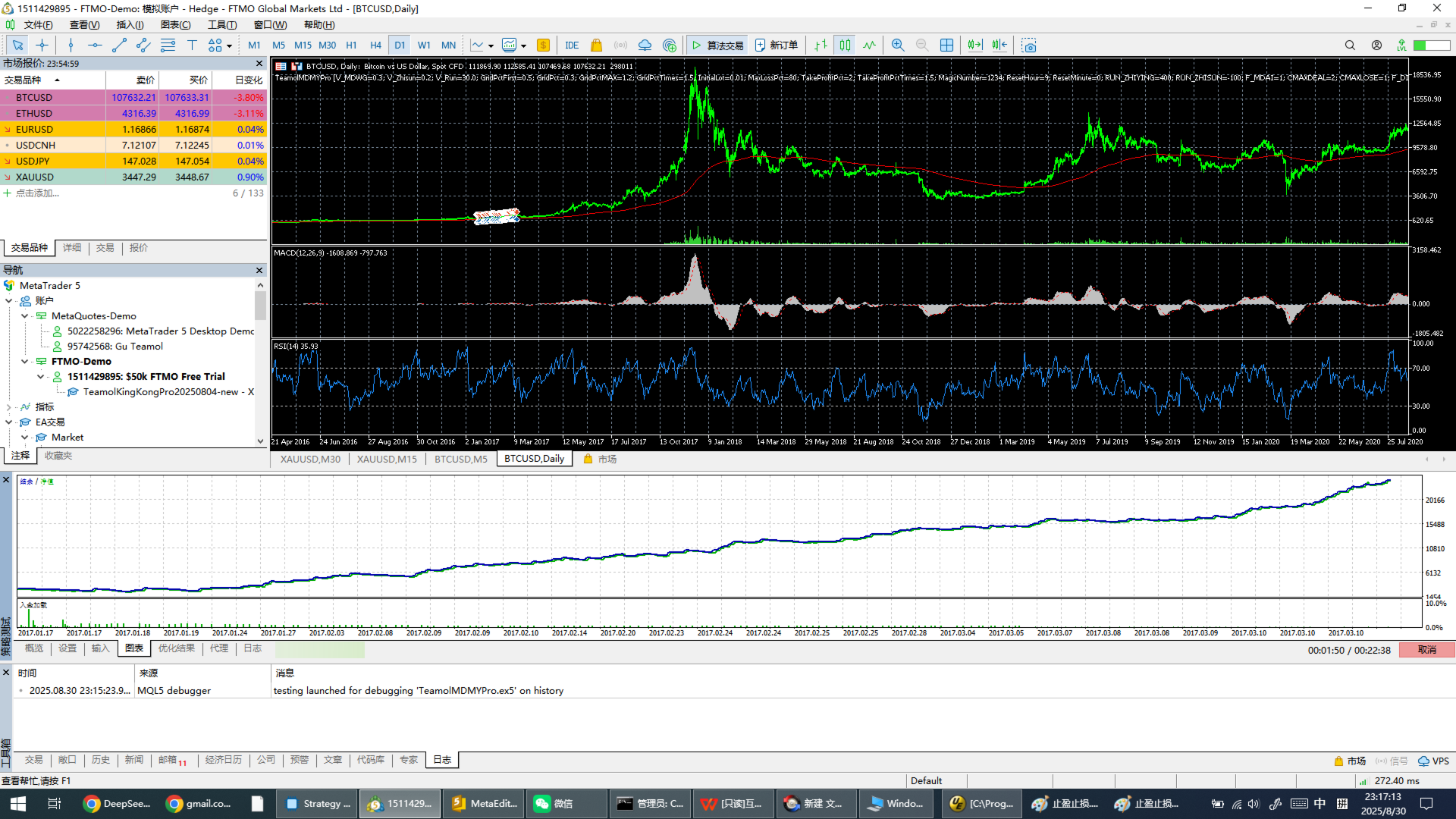Select the vertical line drawing tool

[x=71, y=45]
